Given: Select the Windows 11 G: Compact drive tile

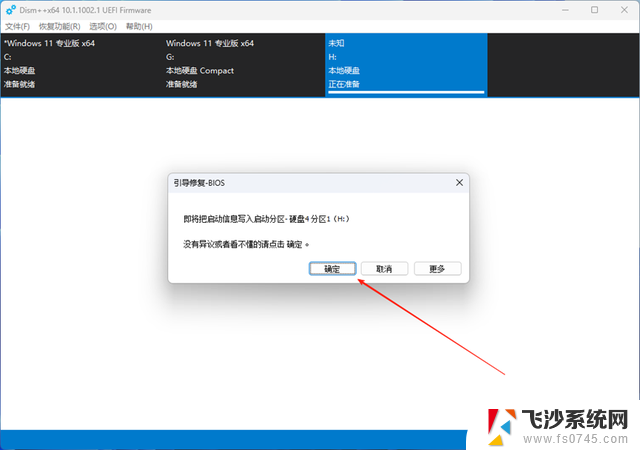Looking at the screenshot, I should coord(244,65).
